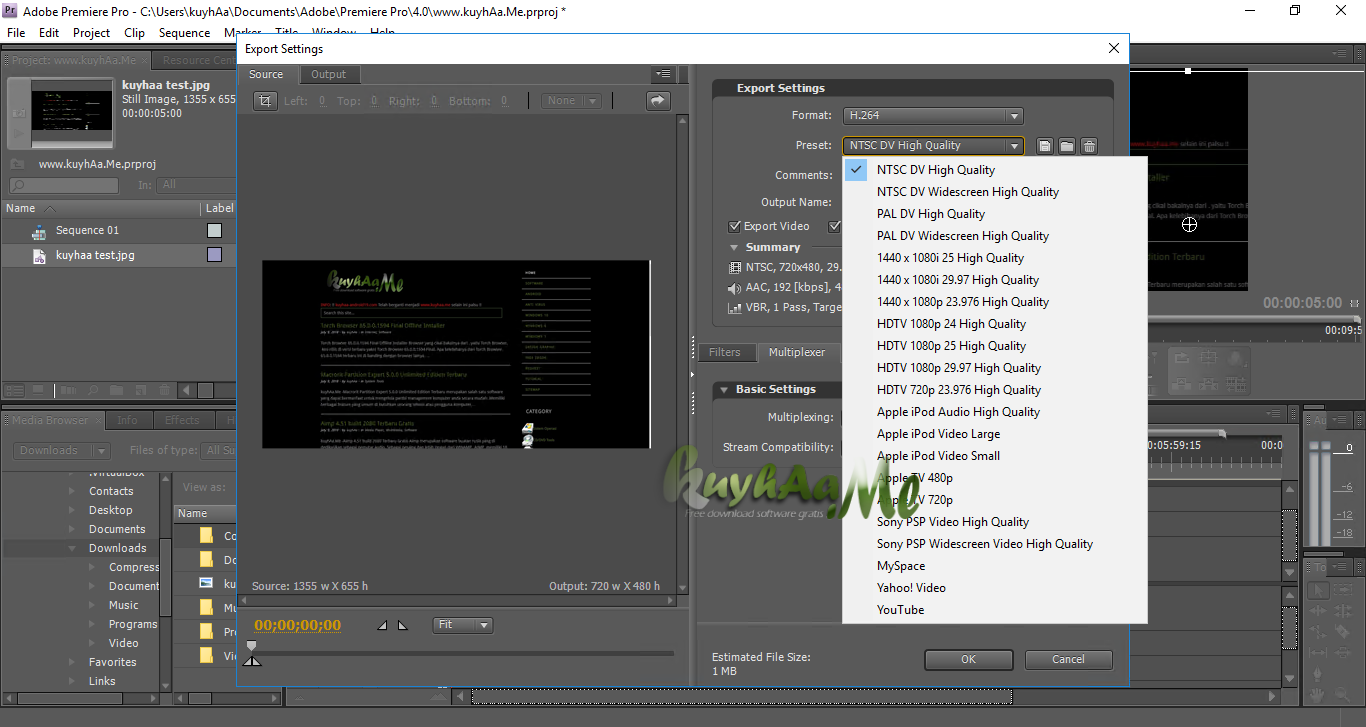Open the Sequence menu
The image size is (1366, 727).
pos(185,33)
